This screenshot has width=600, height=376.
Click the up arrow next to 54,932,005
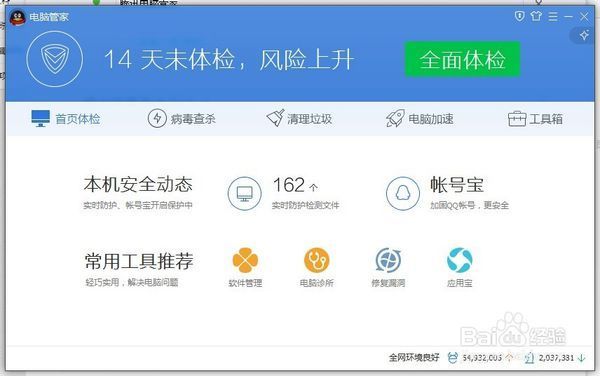pos(509,358)
